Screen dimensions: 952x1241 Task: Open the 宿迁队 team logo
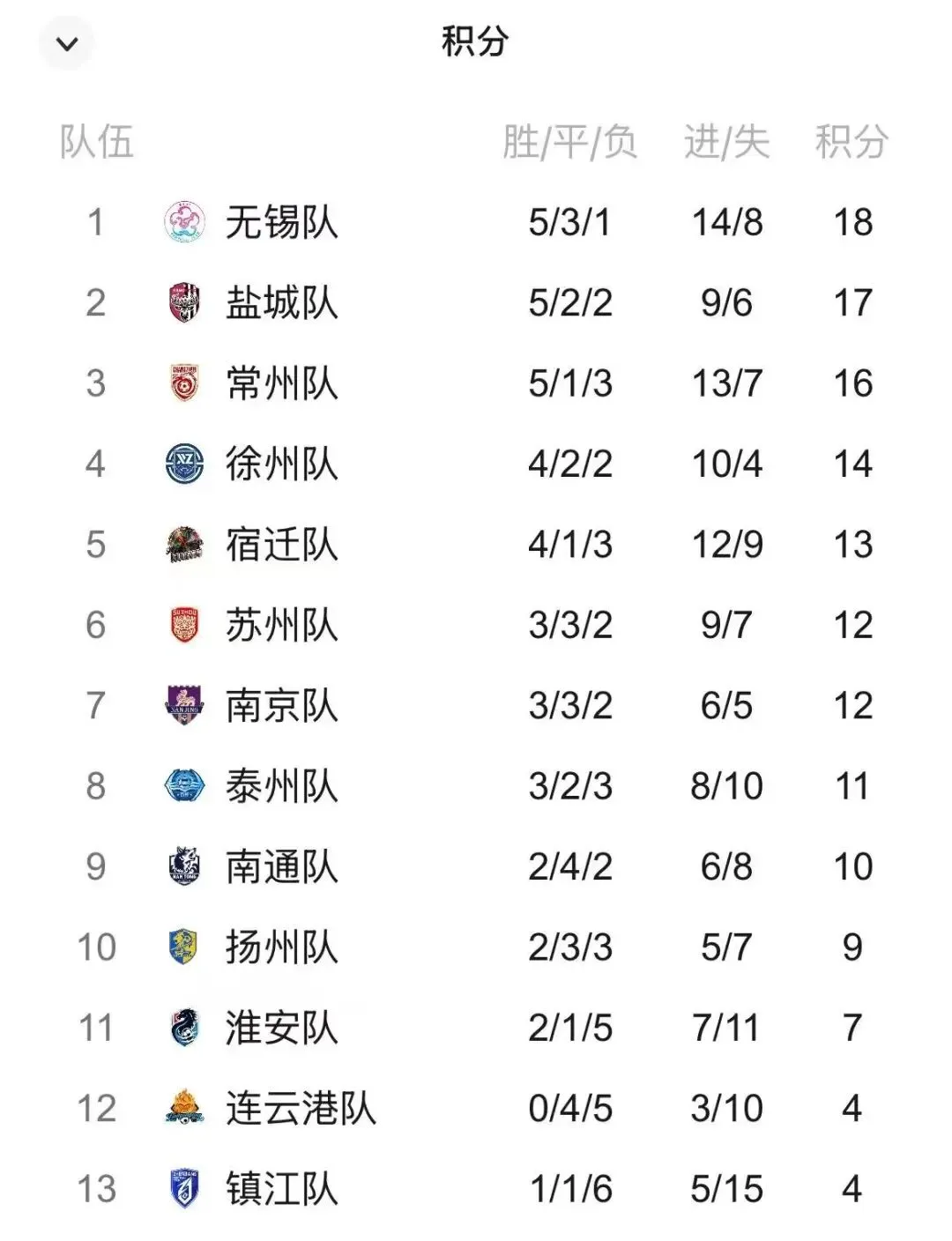pyautogui.click(x=185, y=545)
